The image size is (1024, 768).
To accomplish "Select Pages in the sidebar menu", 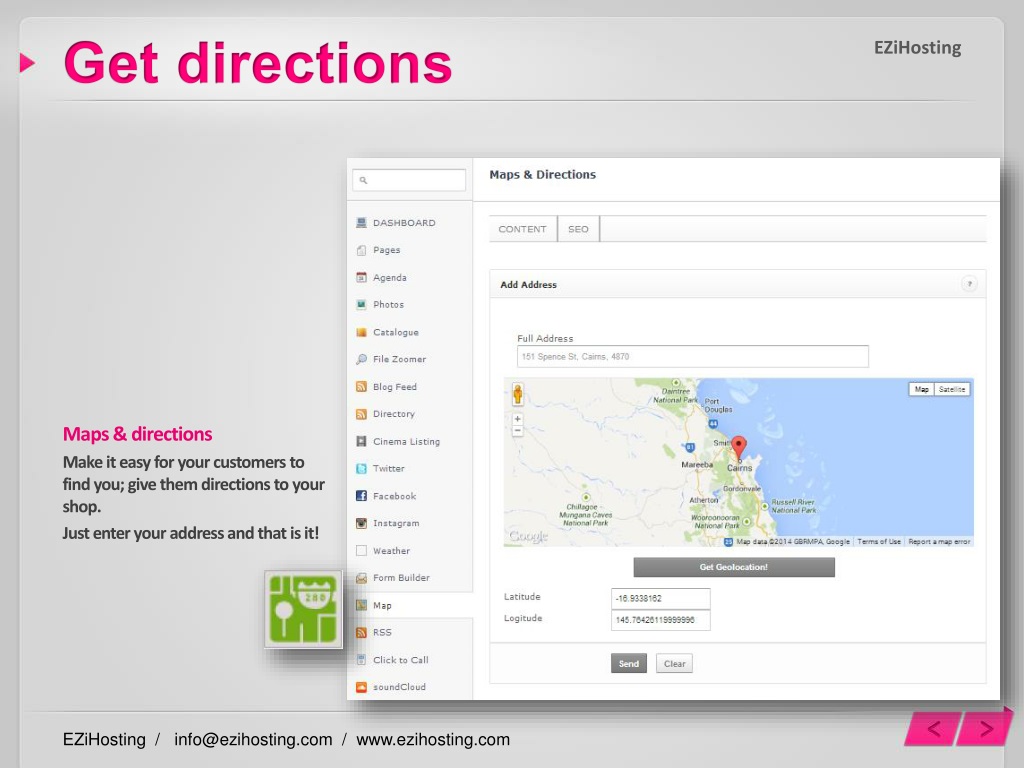I will (x=387, y=250).
